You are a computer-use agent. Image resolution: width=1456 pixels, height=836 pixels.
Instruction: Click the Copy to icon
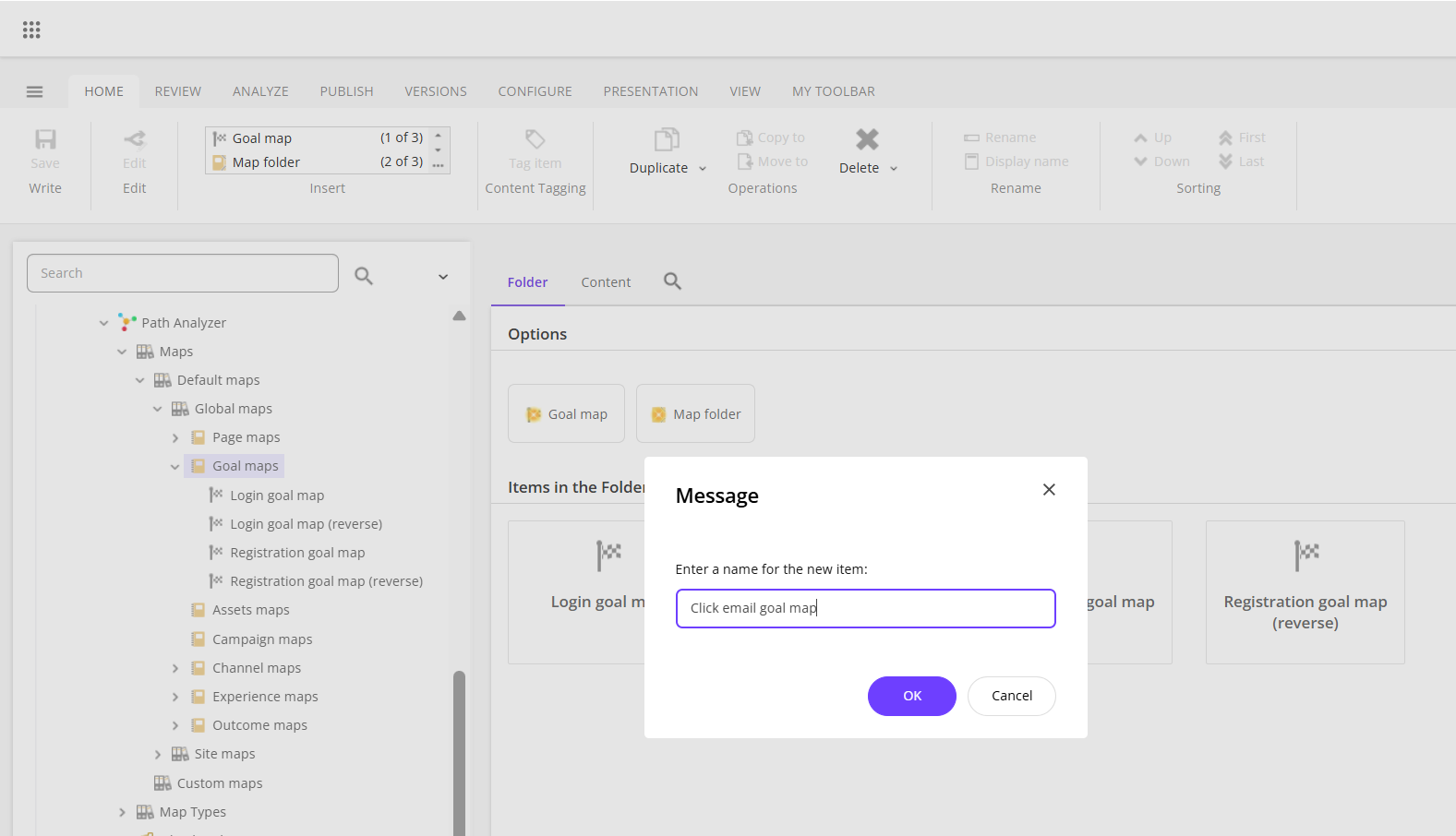(x=744, y=137)
